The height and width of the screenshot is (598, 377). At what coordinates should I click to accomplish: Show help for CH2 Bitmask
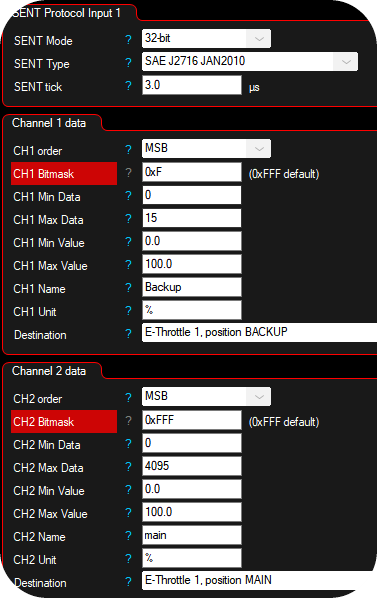128,421
